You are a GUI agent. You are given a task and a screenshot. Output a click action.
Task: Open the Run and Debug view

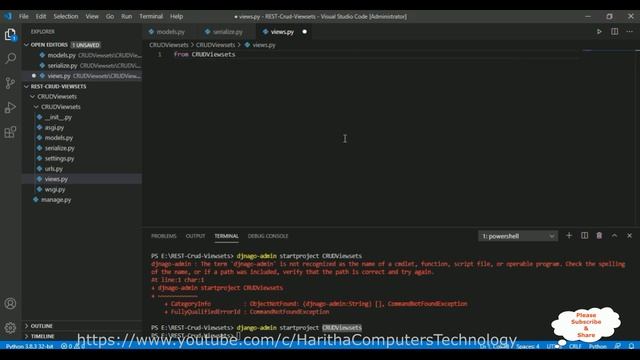(x=10, y=107)
